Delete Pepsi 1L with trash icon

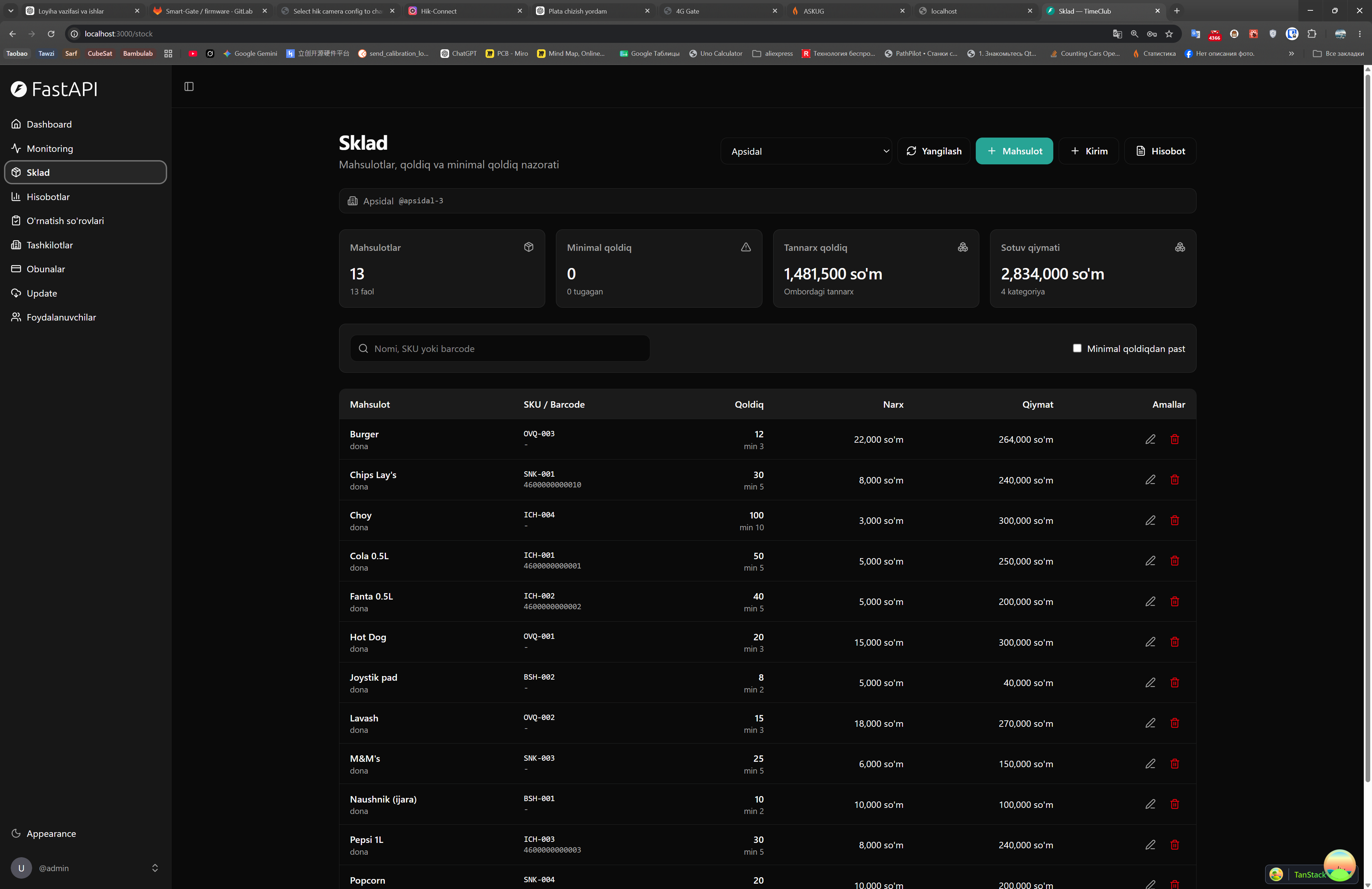(1174, 845)
